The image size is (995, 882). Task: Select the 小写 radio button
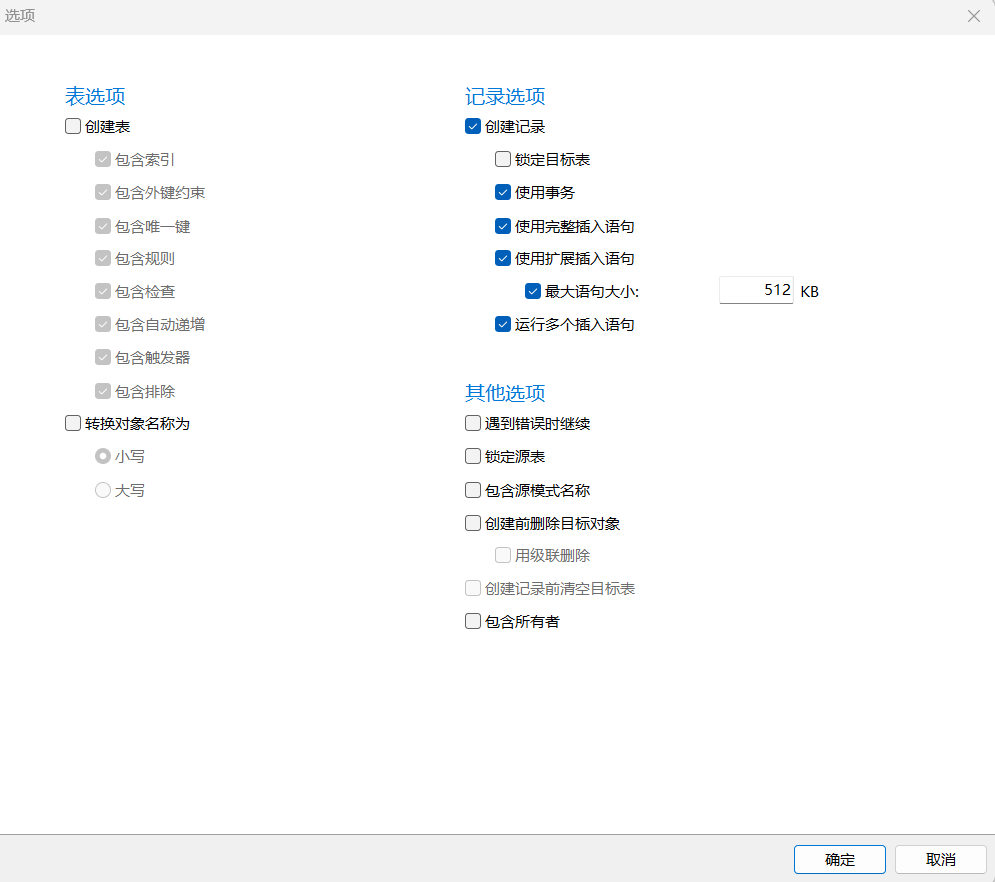click(103, 456)
